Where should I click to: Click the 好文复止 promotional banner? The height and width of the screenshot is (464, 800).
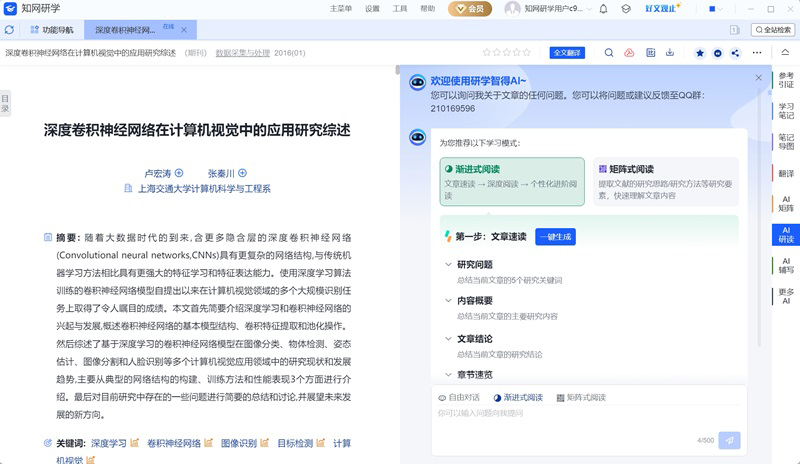[x=662, y=8]
